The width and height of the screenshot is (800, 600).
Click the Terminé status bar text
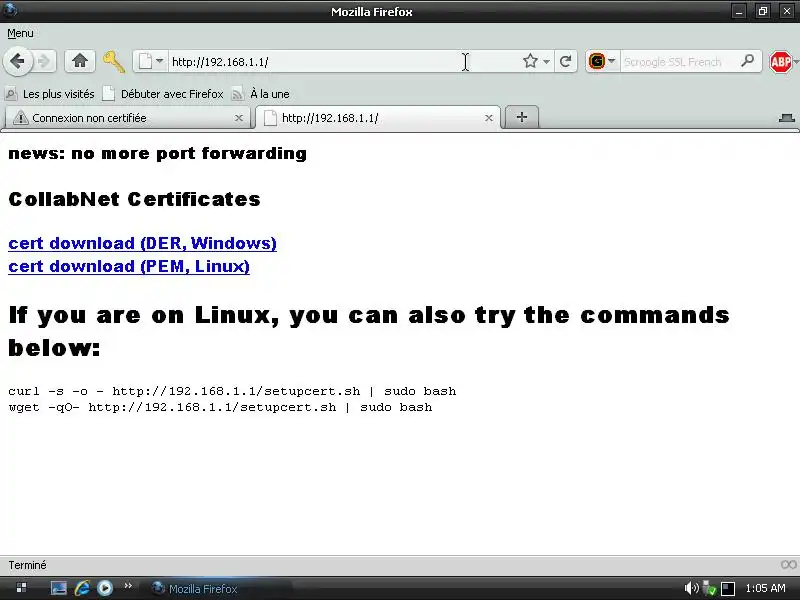pos(27,565)
